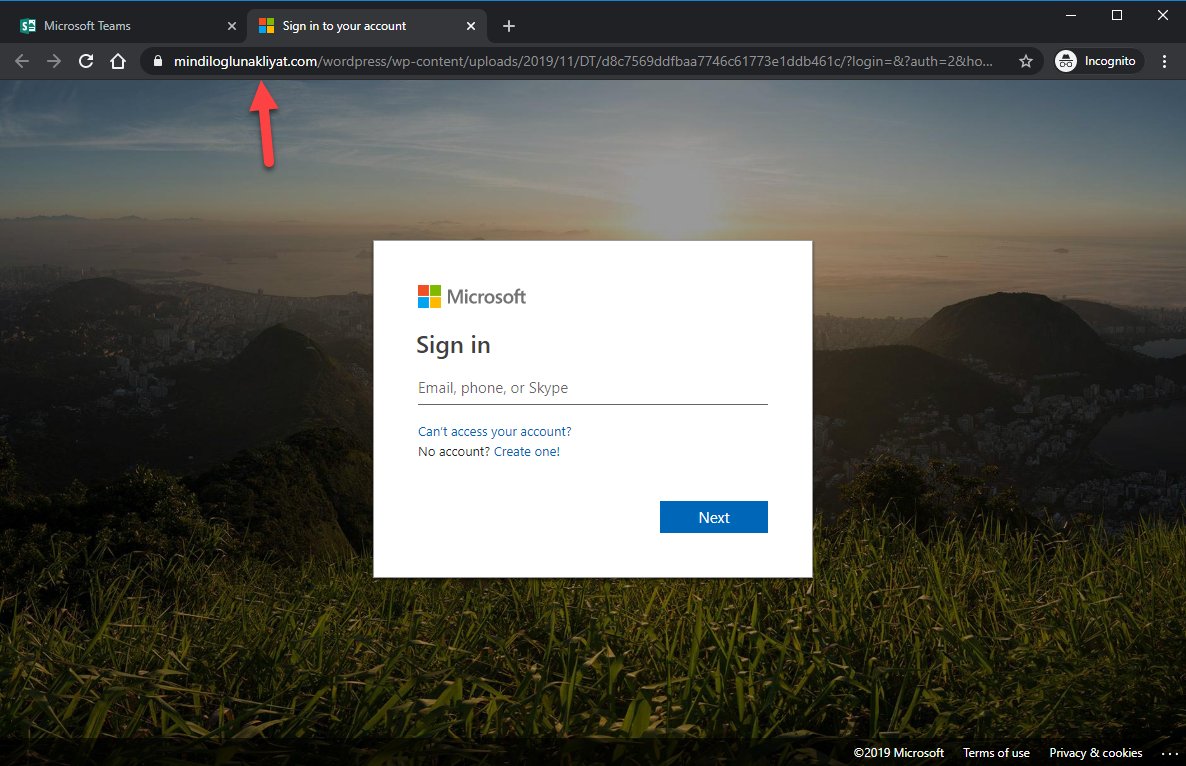Image resolution: width=1186 pixels, height=766 pixels.
Task: Switch to the Microsoft Teams tab
Action: [x=124, y=26]
